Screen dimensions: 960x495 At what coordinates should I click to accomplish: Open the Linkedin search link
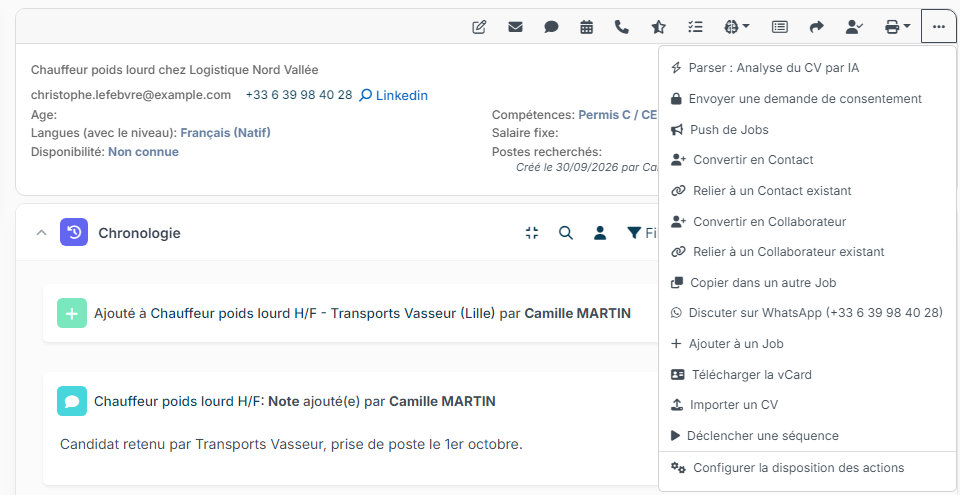[x=394, y=96]
